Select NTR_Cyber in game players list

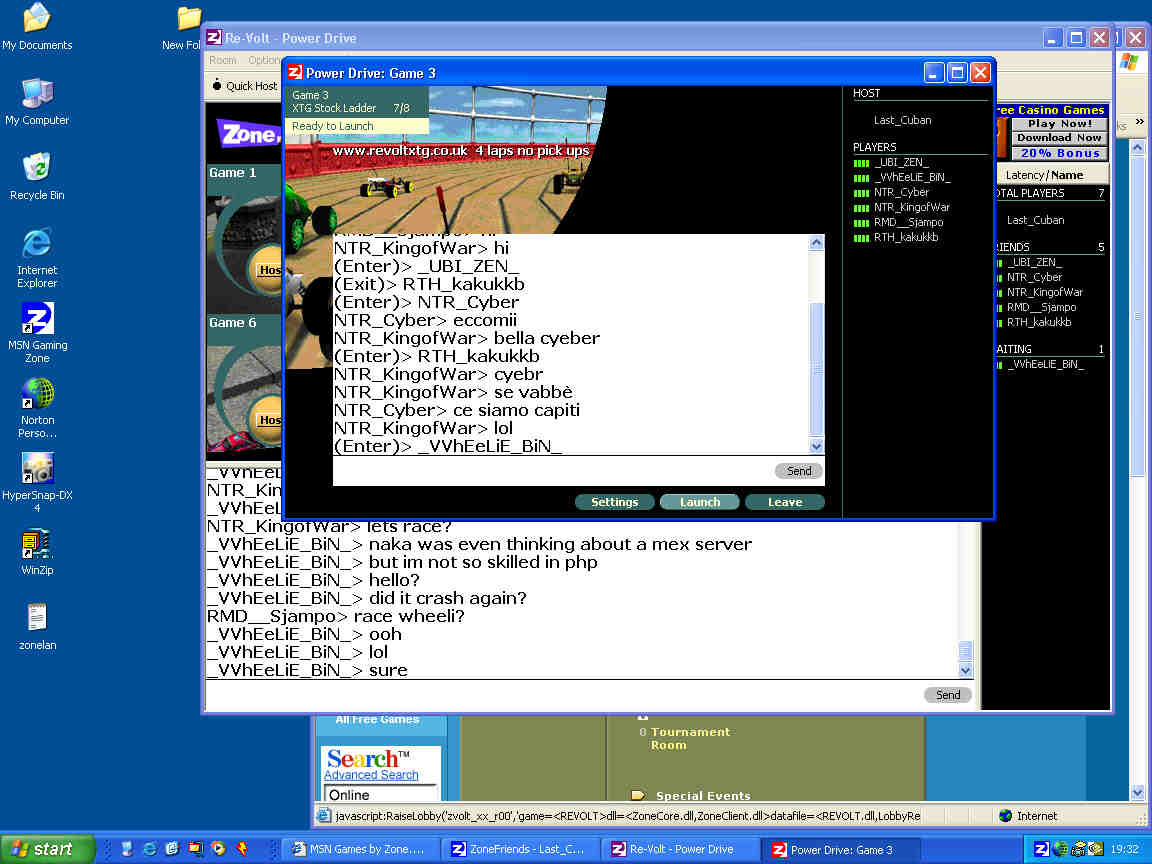[x=901, y=192]
